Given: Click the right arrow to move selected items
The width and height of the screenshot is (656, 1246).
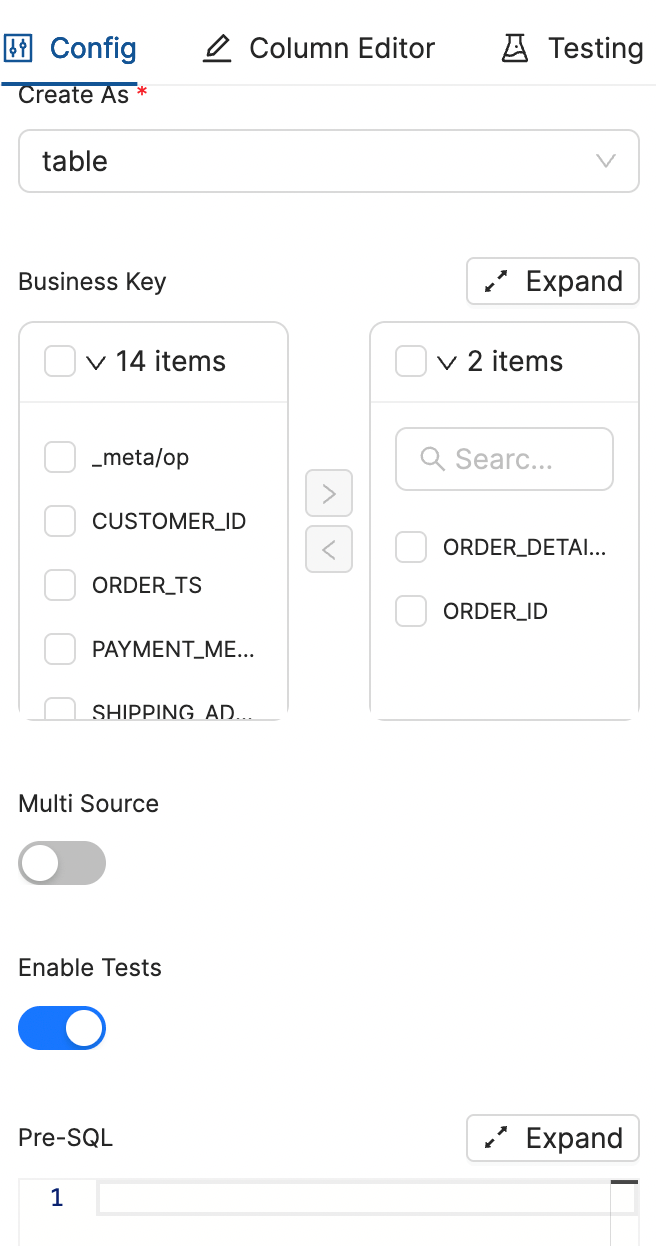Looking at the screenshot, I should click(x=328, y=493).
